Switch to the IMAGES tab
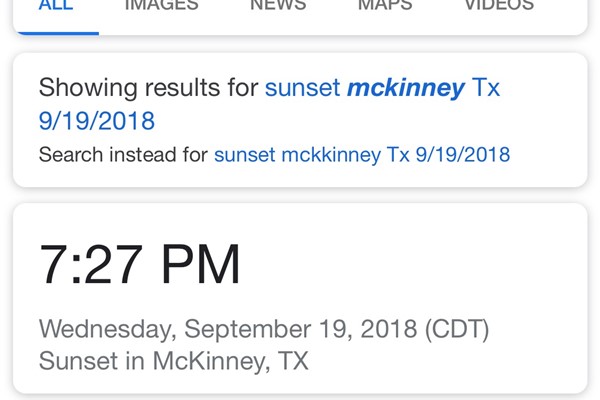Screen dimensions: 600x400 pyautogui.click(x=161, y=5)
